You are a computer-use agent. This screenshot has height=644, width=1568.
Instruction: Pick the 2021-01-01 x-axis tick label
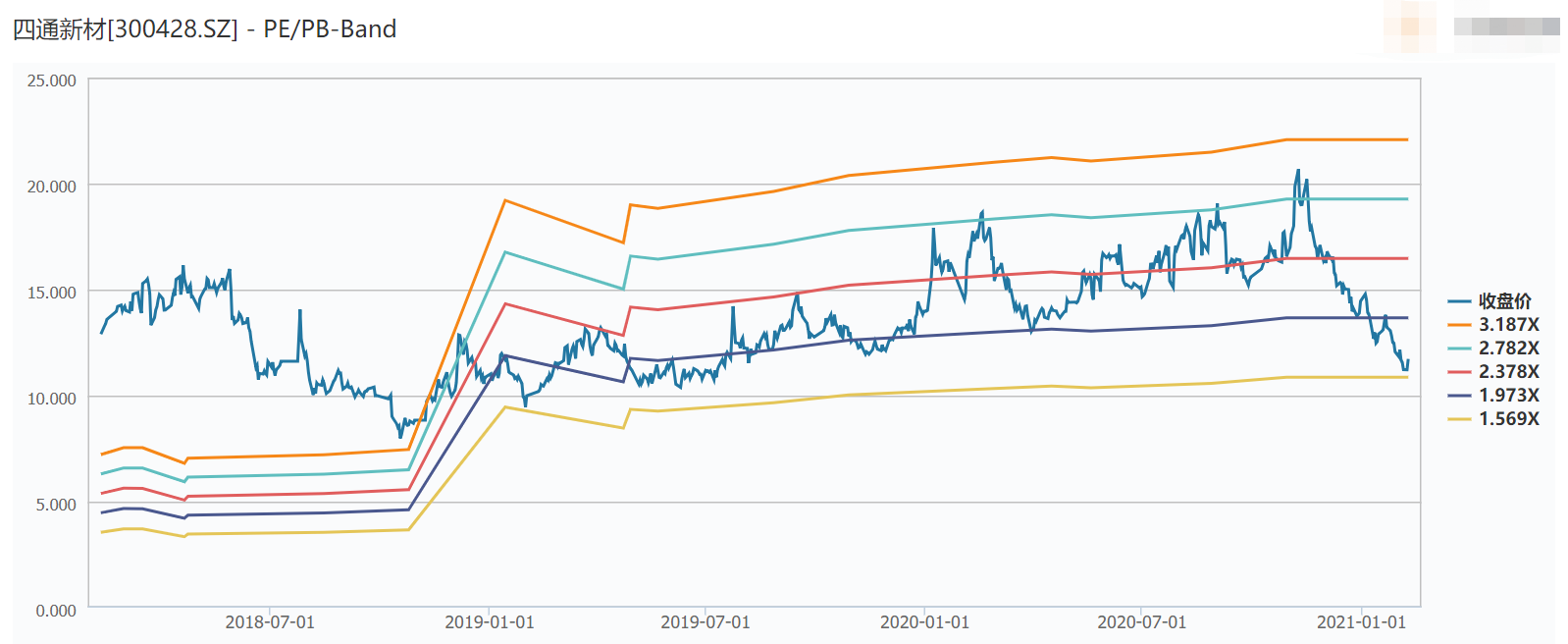point(1361,622)
